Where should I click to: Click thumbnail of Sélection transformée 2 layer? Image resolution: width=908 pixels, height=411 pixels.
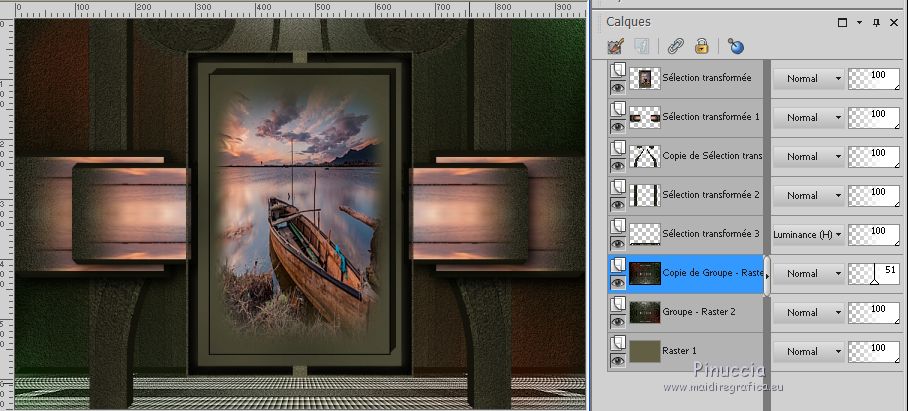[645, 195]
